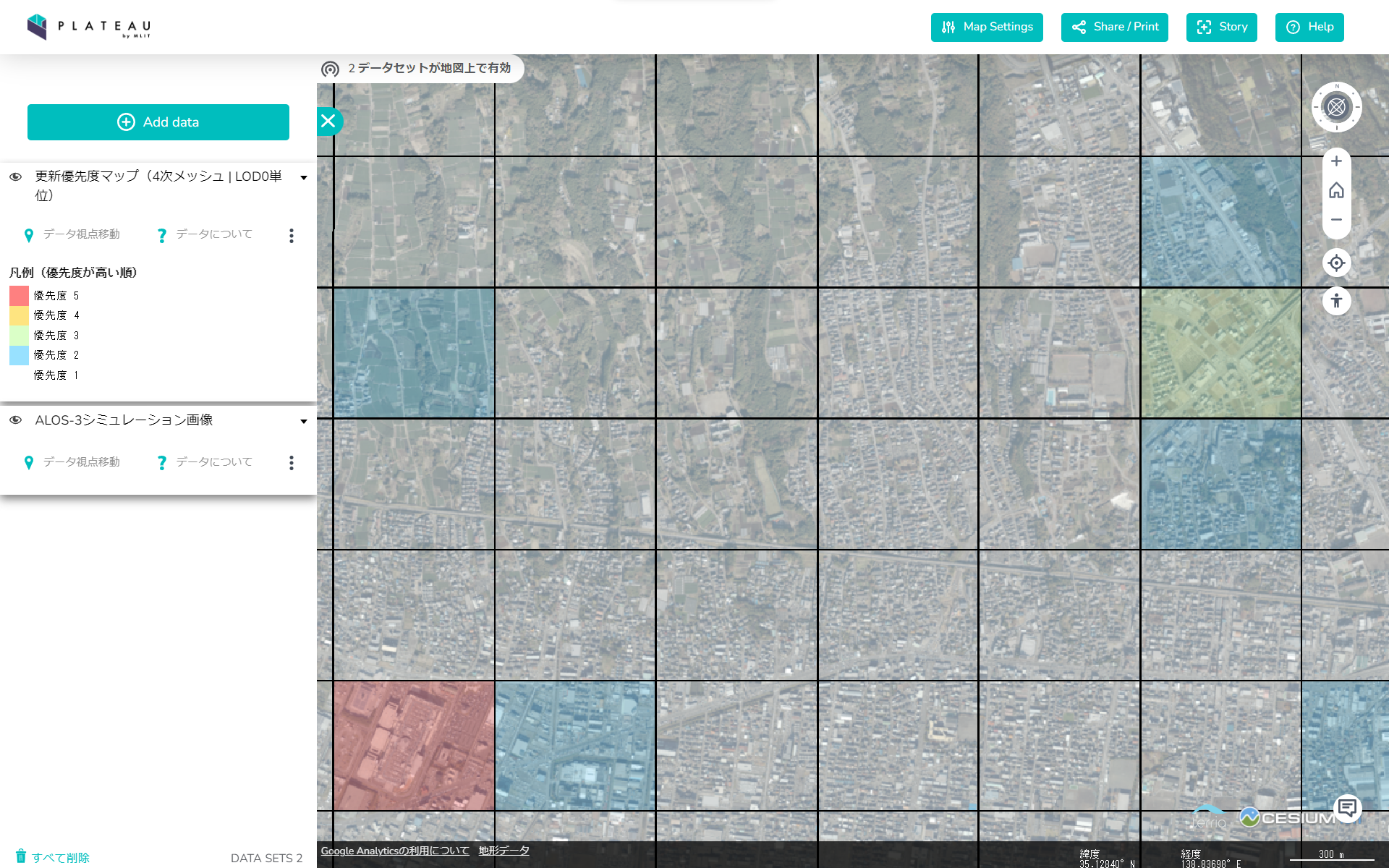Open the Story menu
Viewport: 1389px width, 868px height.
[1221, 27]
